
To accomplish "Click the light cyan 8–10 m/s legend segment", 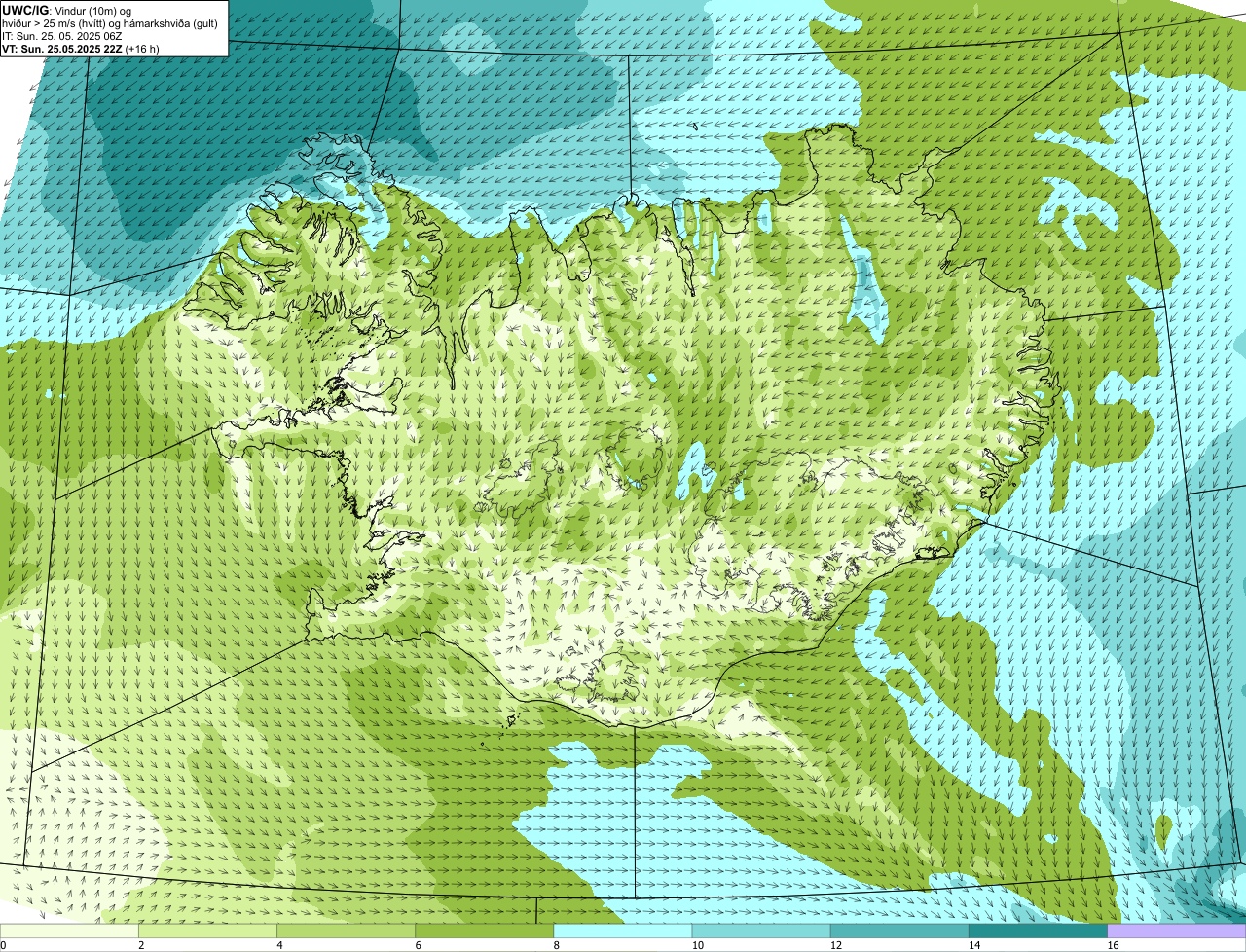I will click(x=623, y=931).
